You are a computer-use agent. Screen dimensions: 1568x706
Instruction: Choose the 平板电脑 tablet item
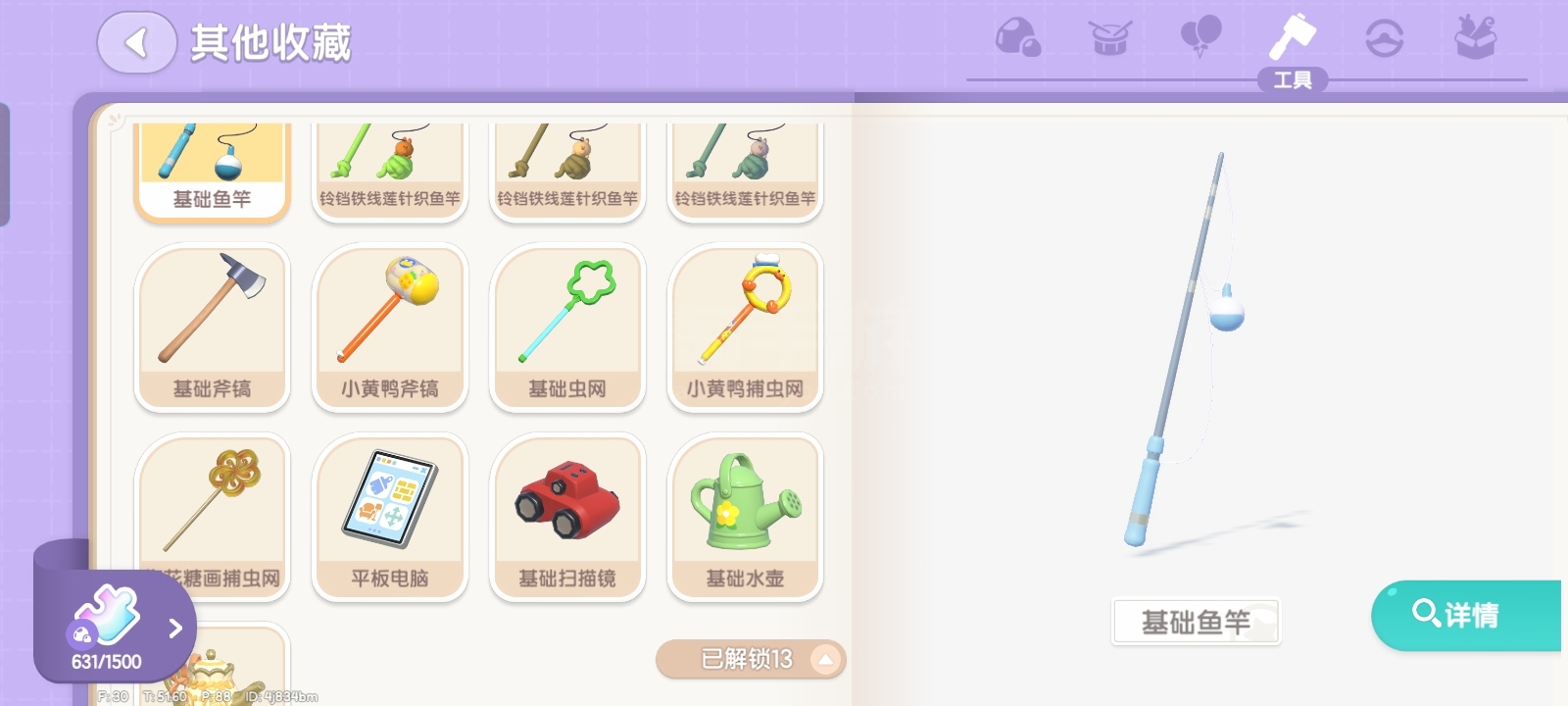click(390, 518)
